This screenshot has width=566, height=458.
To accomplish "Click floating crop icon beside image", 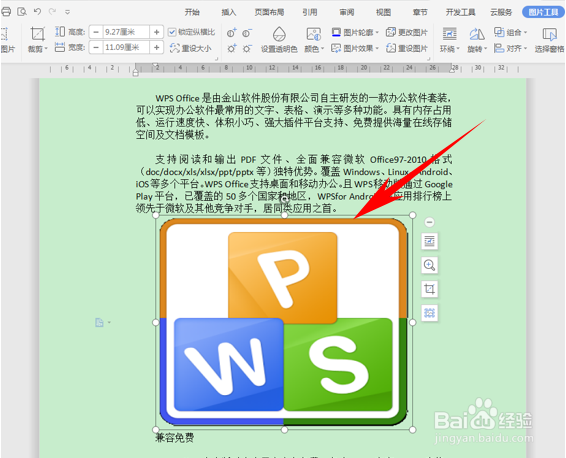I will 430,289.
